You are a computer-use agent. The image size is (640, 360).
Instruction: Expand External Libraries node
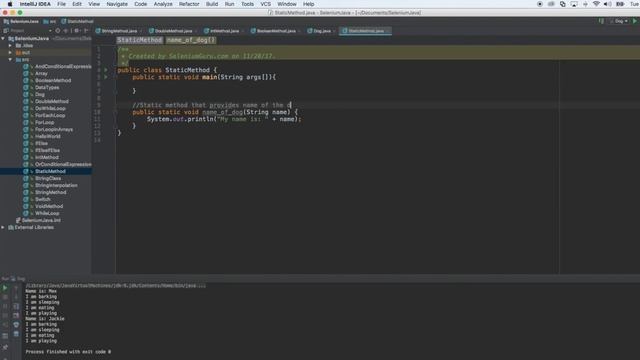tap(3, 227)
